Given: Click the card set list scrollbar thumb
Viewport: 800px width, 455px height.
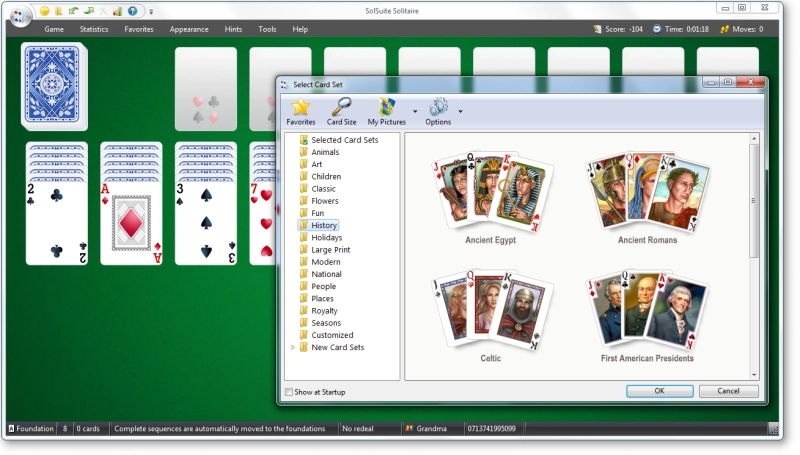Looking at the screenshot, I should (x=754, y=200).
